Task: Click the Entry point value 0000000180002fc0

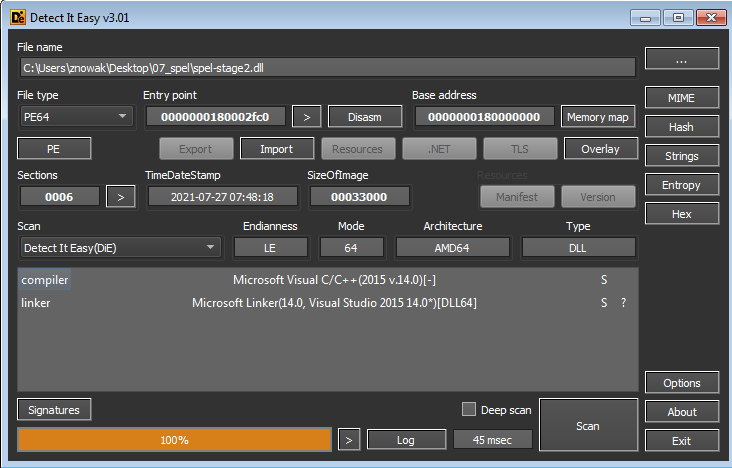Action: pos(215,117)
